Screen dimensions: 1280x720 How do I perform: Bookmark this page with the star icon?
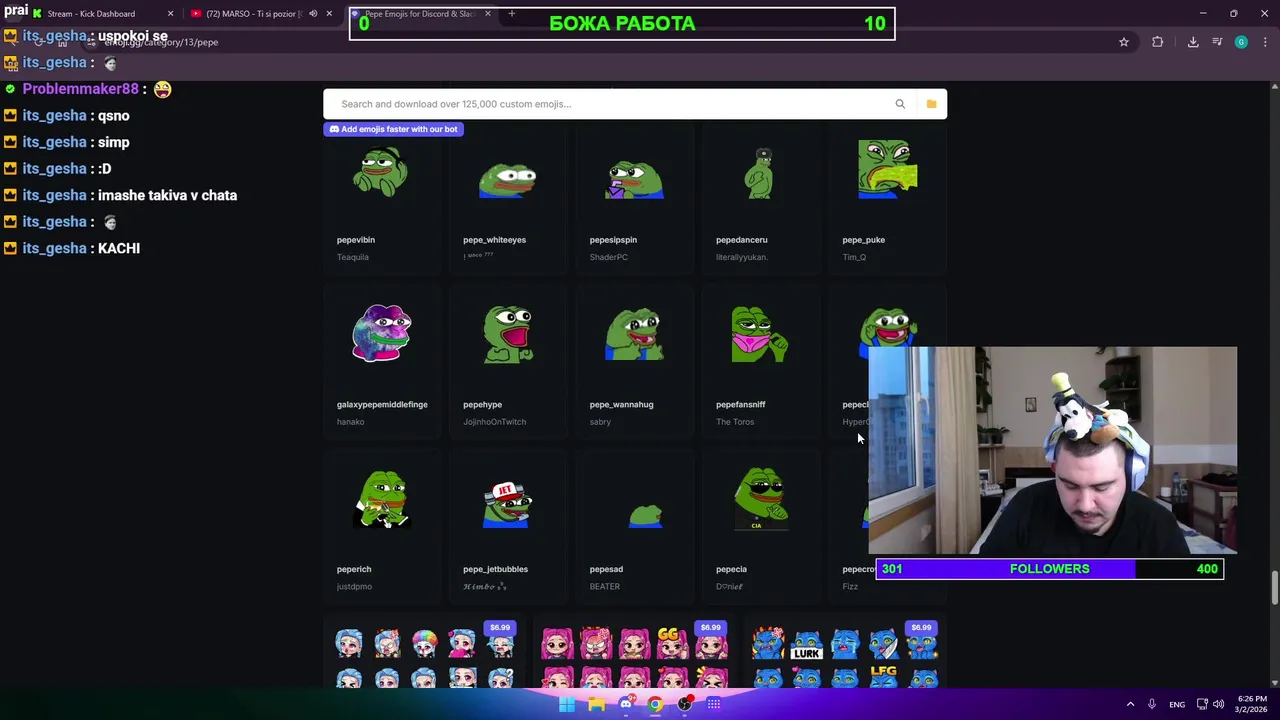[x=1124, y=42]
